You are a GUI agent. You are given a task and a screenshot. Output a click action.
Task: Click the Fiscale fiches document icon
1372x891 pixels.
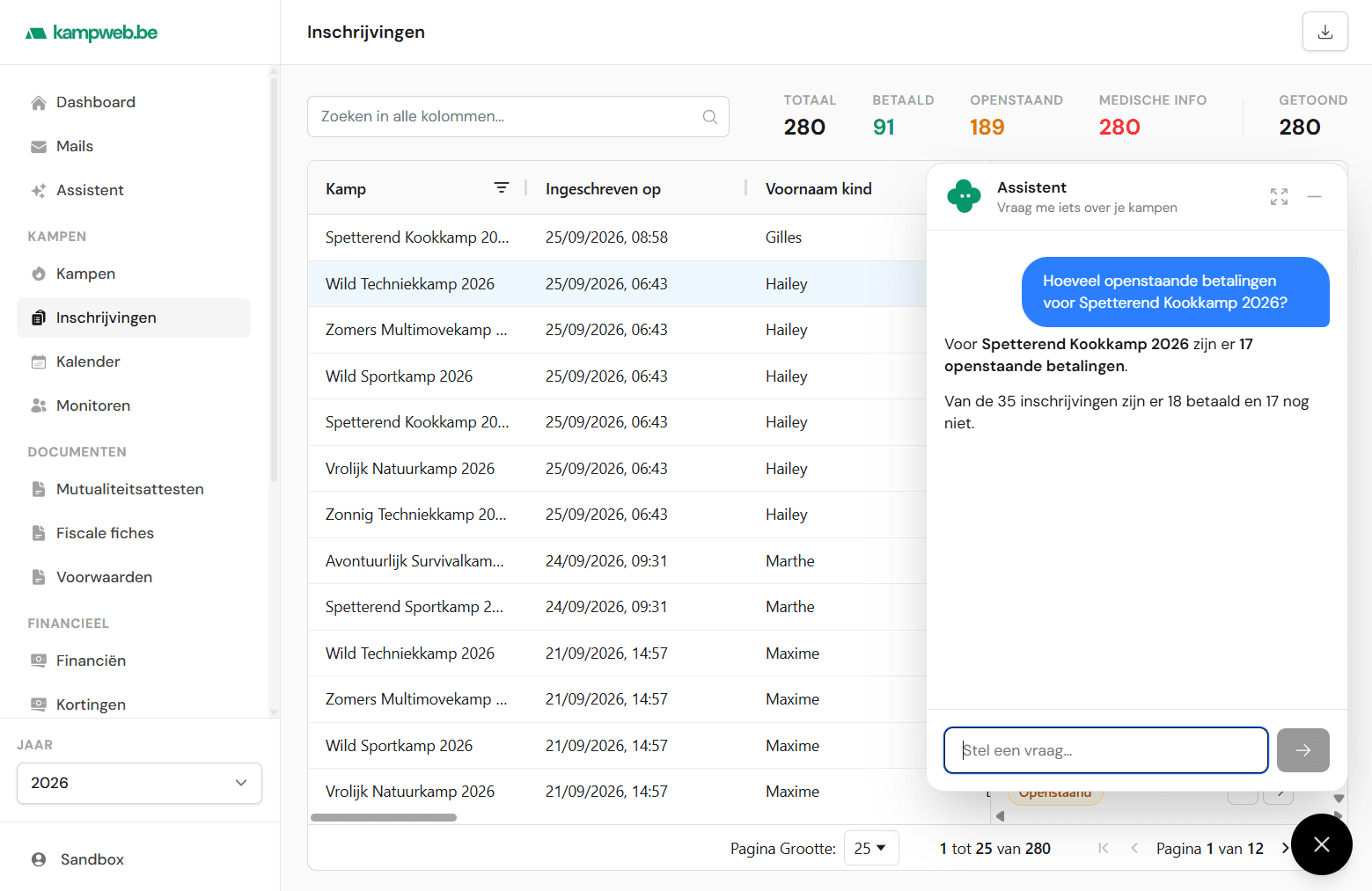click(39, 533)
